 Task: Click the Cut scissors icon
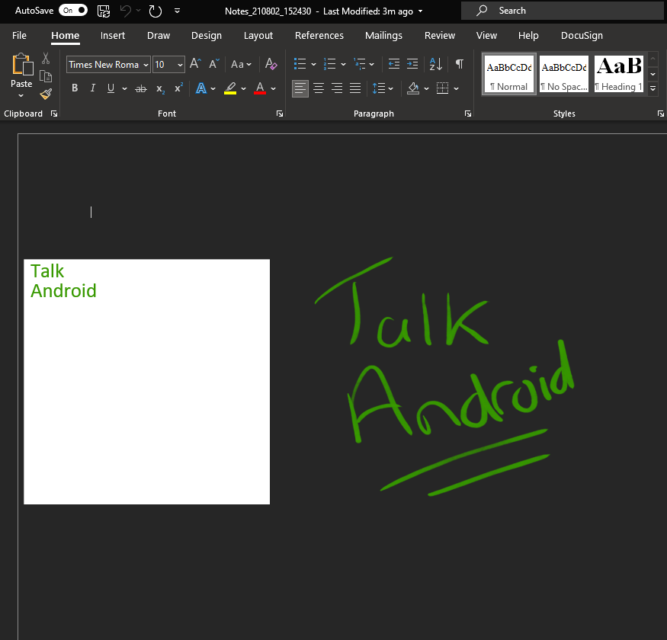(x=46, y=58)
